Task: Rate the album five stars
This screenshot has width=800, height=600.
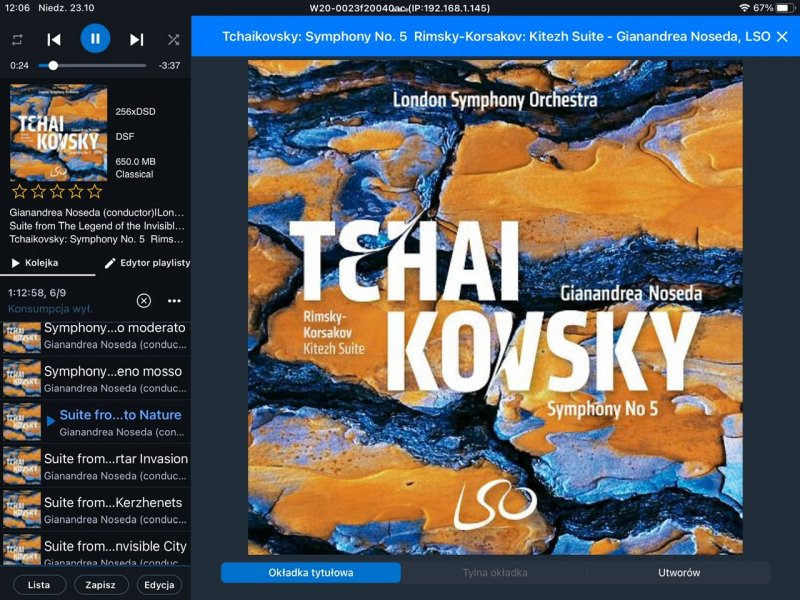Action: click(x=95, y=191)
